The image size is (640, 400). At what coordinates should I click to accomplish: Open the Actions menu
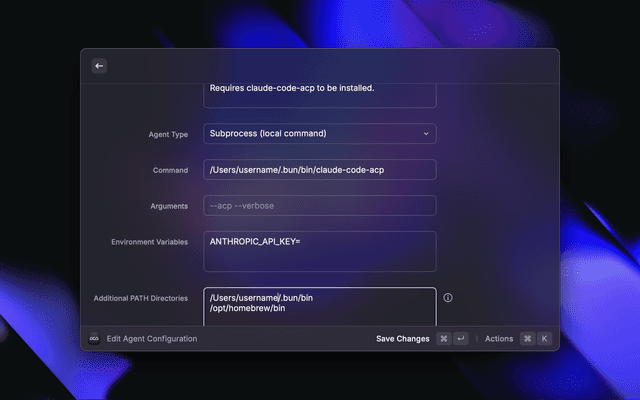pos(498,339)
